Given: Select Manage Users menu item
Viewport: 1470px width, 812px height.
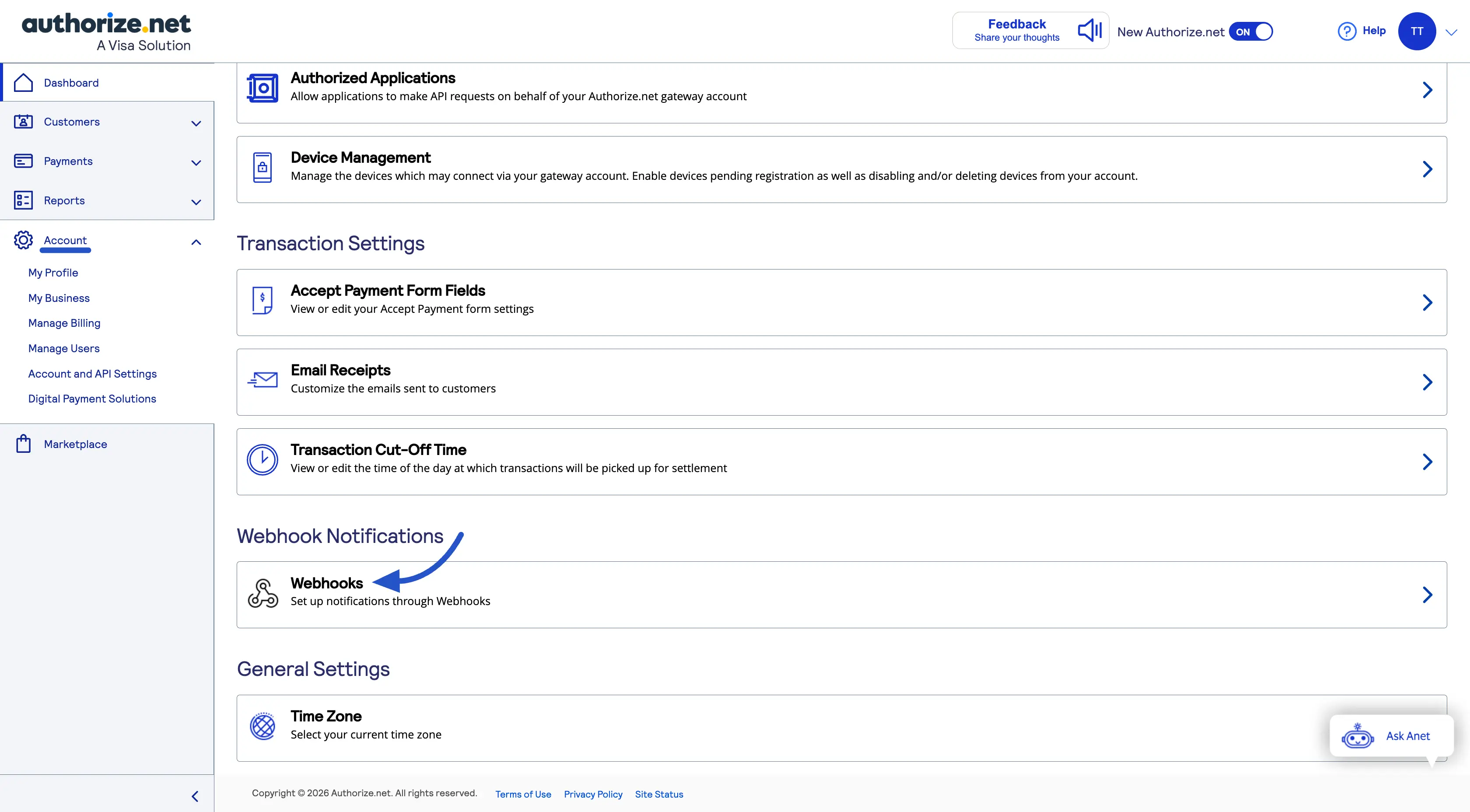Looking at the screenshot, I should click(63, 348).
